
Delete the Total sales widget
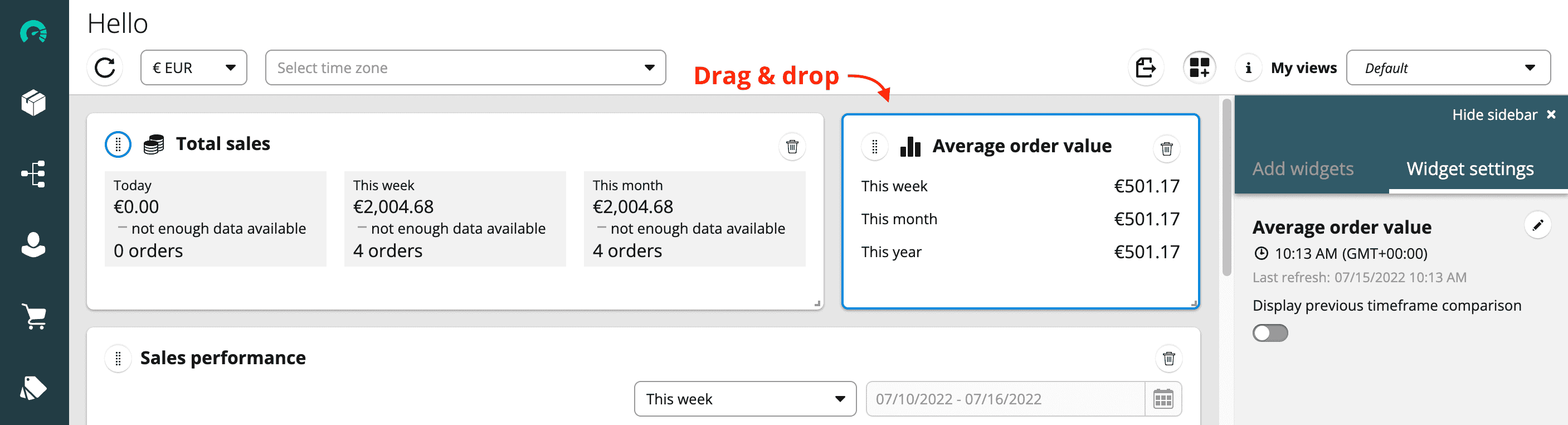pyautogui.click(x=792, y=147)
